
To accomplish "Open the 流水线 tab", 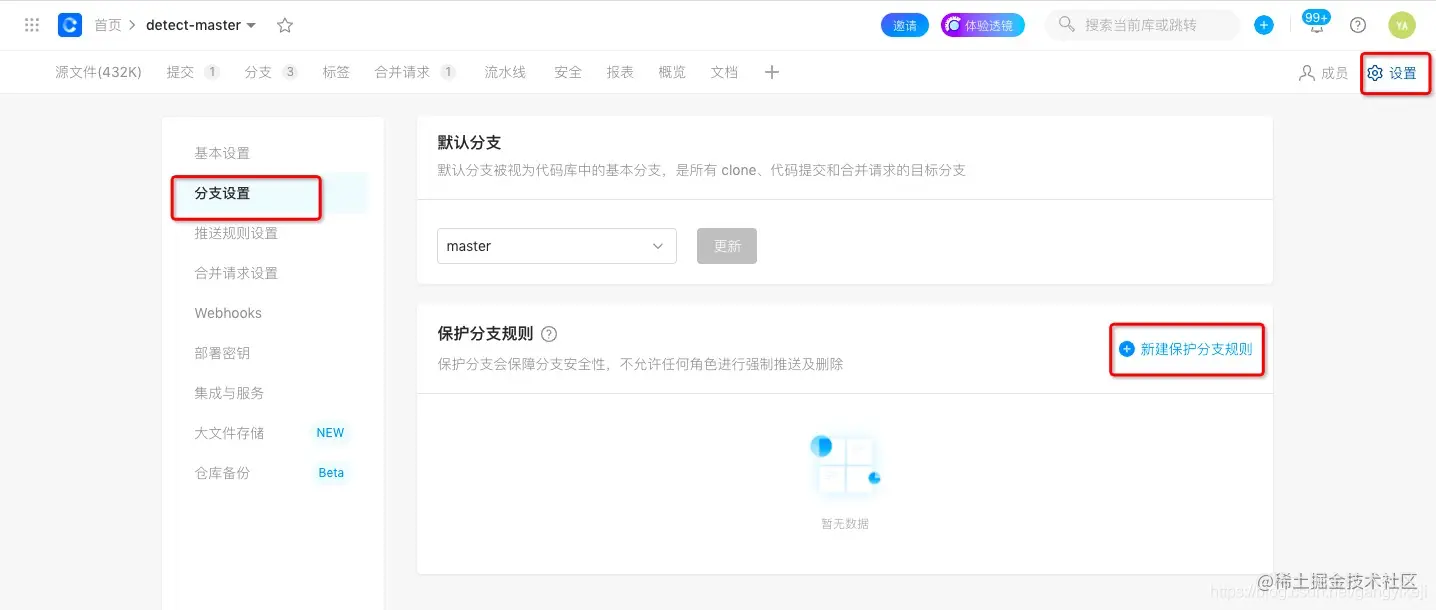I will (x=505, y=71).
